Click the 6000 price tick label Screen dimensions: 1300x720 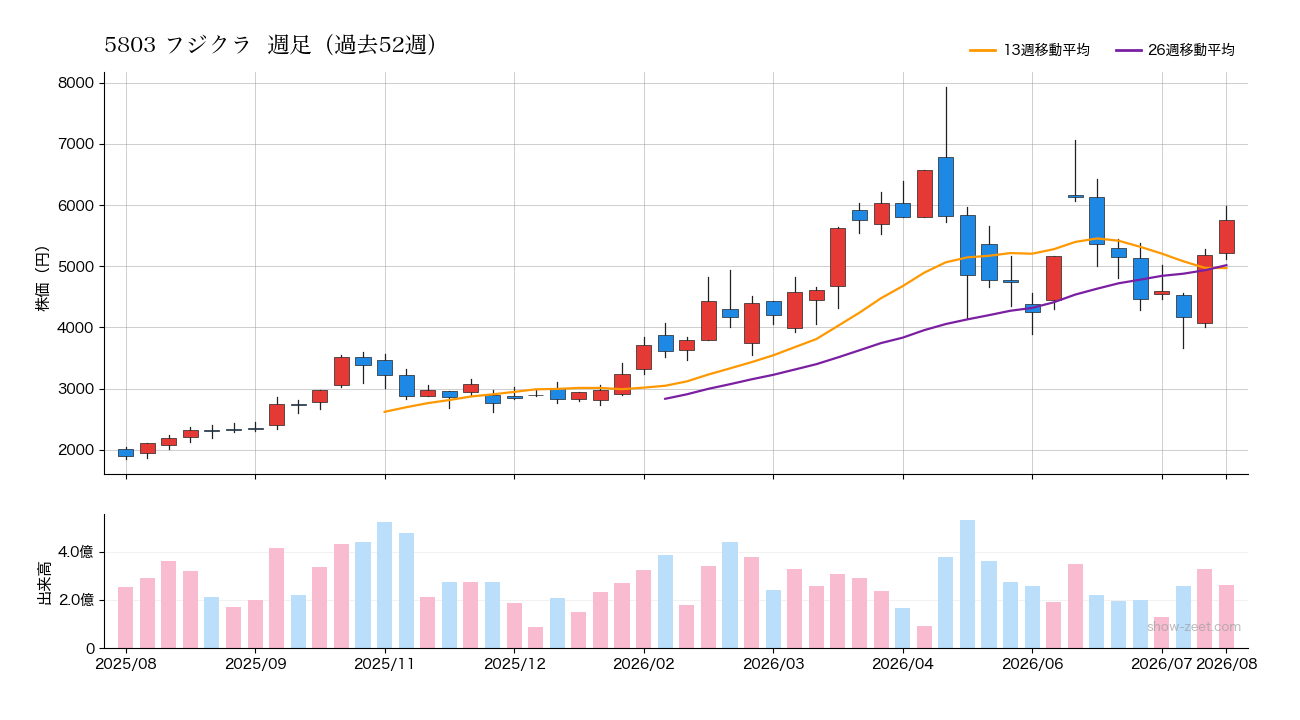tap(76, 205)
